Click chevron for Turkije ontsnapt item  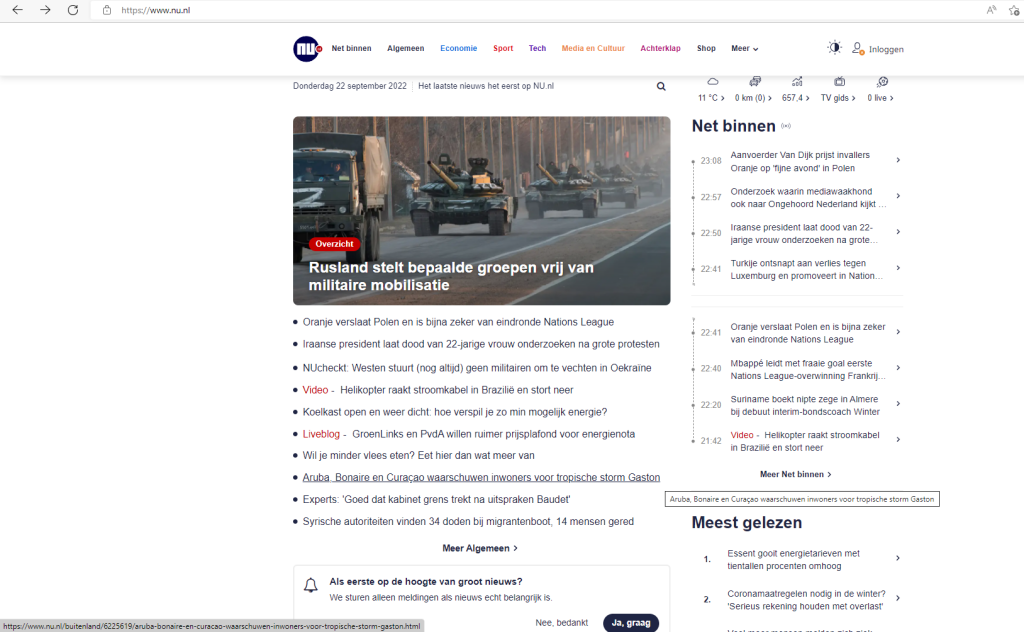(898, 268)
